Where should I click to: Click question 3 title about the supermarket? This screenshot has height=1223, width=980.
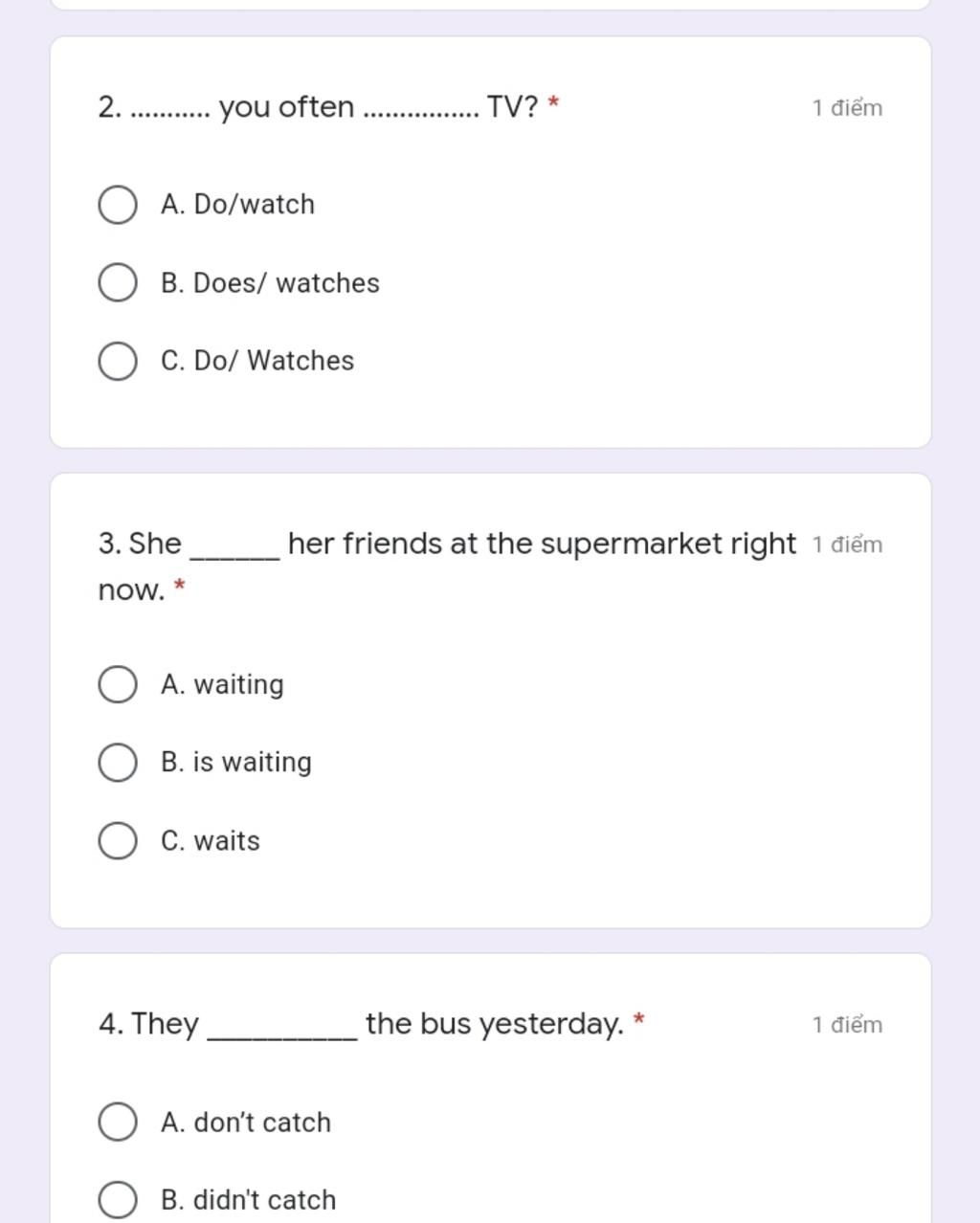(x=447, y=567)
